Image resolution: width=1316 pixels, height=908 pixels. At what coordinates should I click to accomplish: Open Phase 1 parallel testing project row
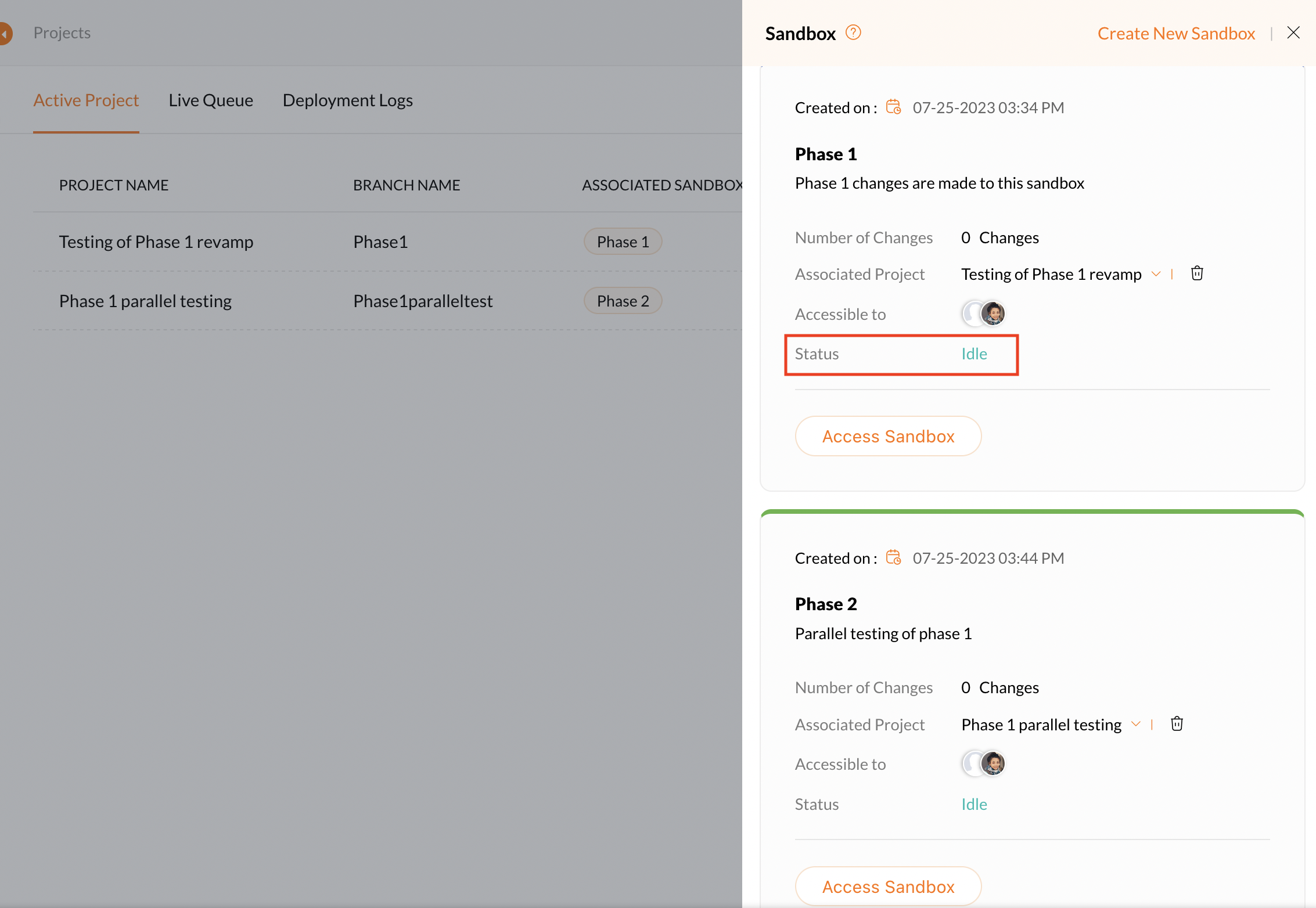point(145,301)
